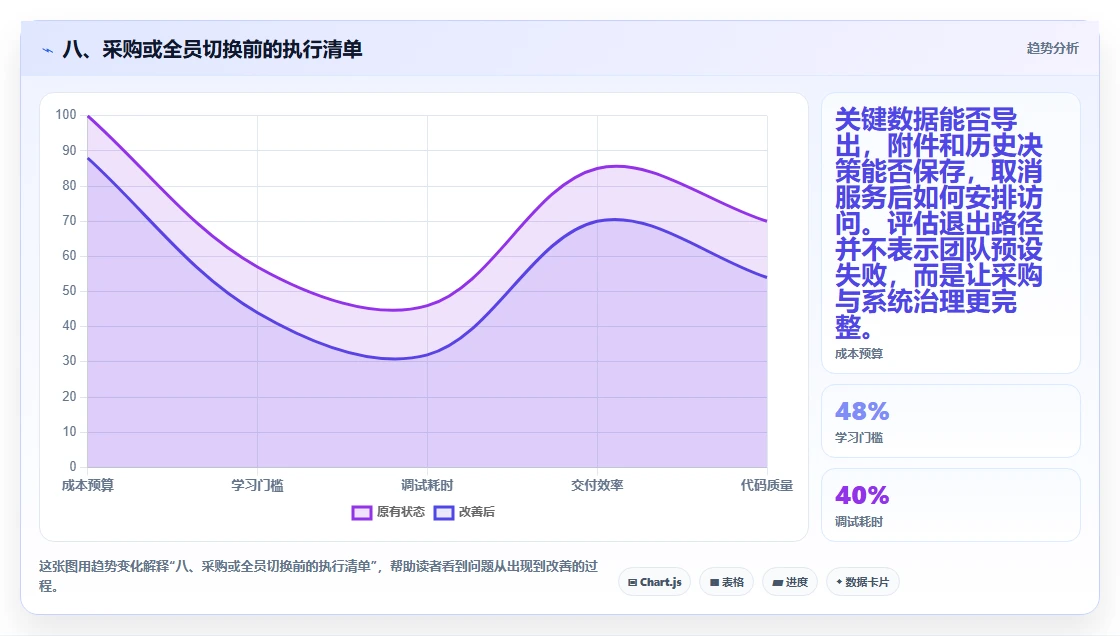Toggle the 原有状态 legend color box
The image size is (1120, 636).
click(361, 512)
